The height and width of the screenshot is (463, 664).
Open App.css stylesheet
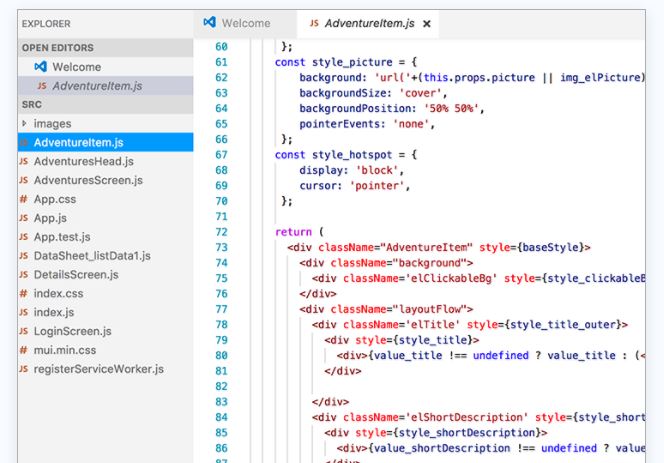105,199
